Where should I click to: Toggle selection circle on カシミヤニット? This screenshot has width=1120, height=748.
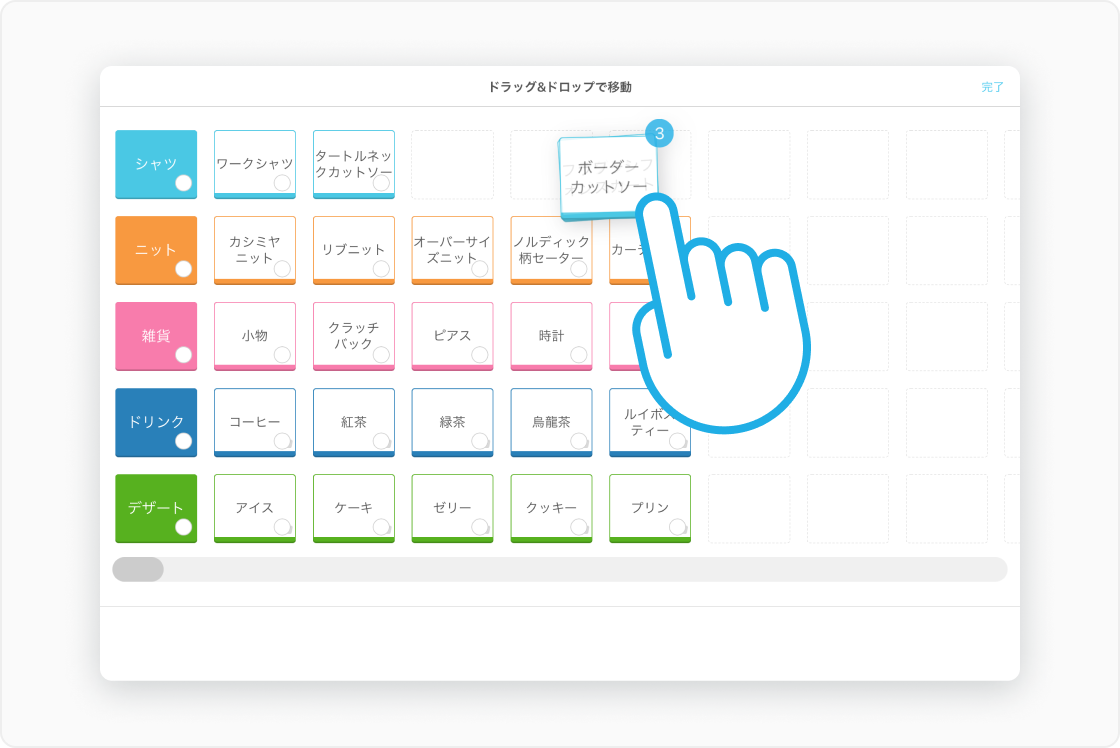[x=282, y=269]
